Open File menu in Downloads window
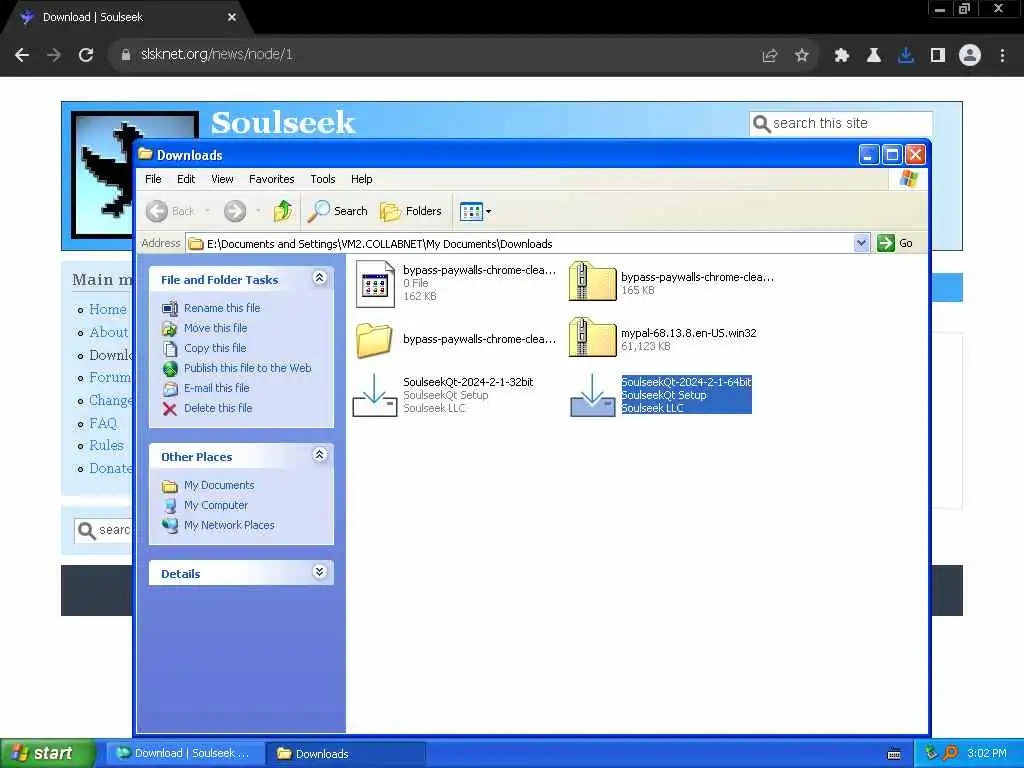Image resolution: width=1024 pixels, height=768 pixels. 153,179
